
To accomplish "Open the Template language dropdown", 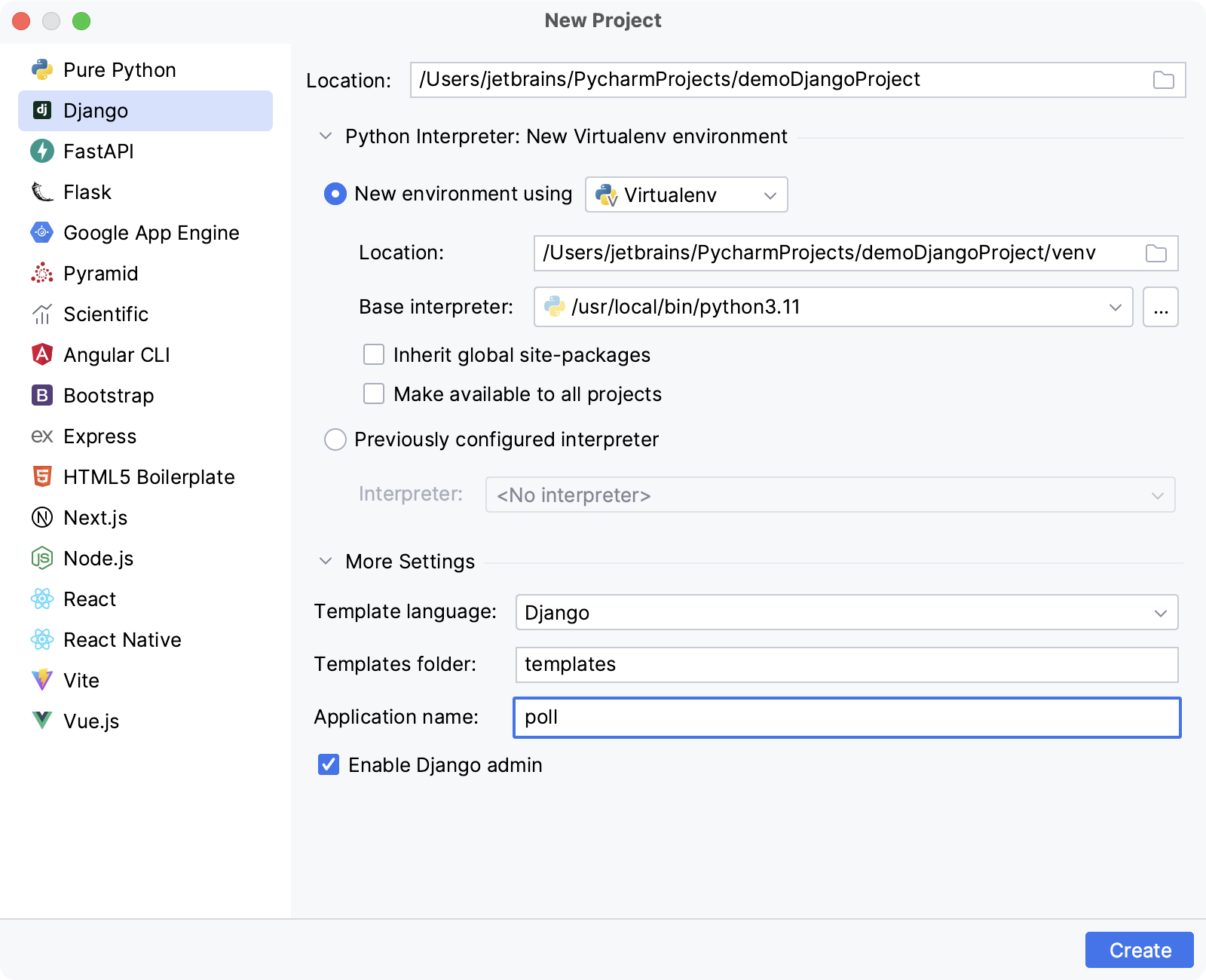I will tap(1161, 612).
